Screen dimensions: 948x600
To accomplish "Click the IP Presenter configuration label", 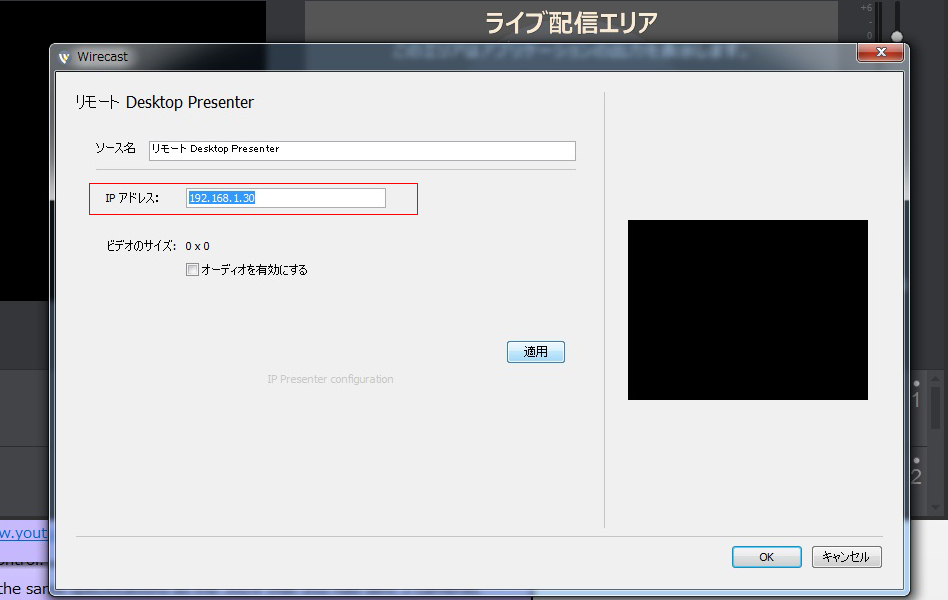I will (330, 379).
